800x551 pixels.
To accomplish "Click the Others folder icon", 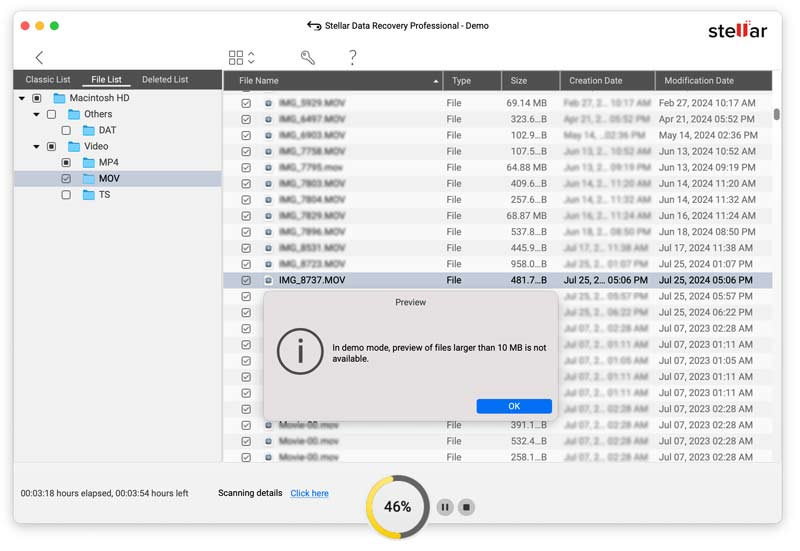I will (x=74, y=114).
